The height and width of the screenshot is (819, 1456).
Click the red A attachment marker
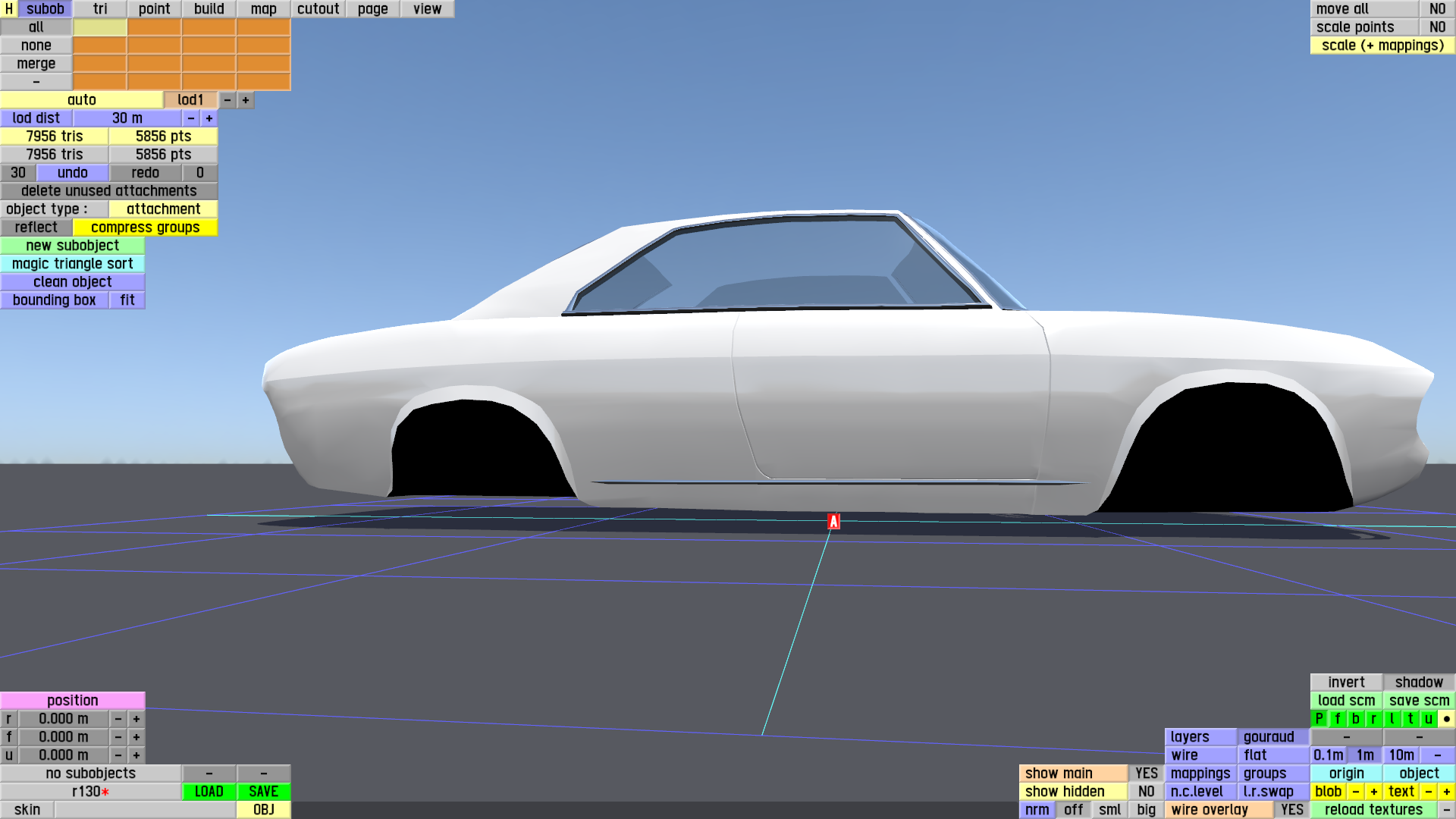point(833,521)
